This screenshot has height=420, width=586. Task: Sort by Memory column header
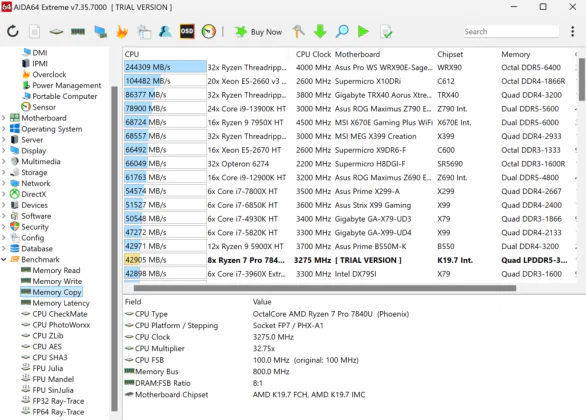pyautogui.click(x=516, y=54)
